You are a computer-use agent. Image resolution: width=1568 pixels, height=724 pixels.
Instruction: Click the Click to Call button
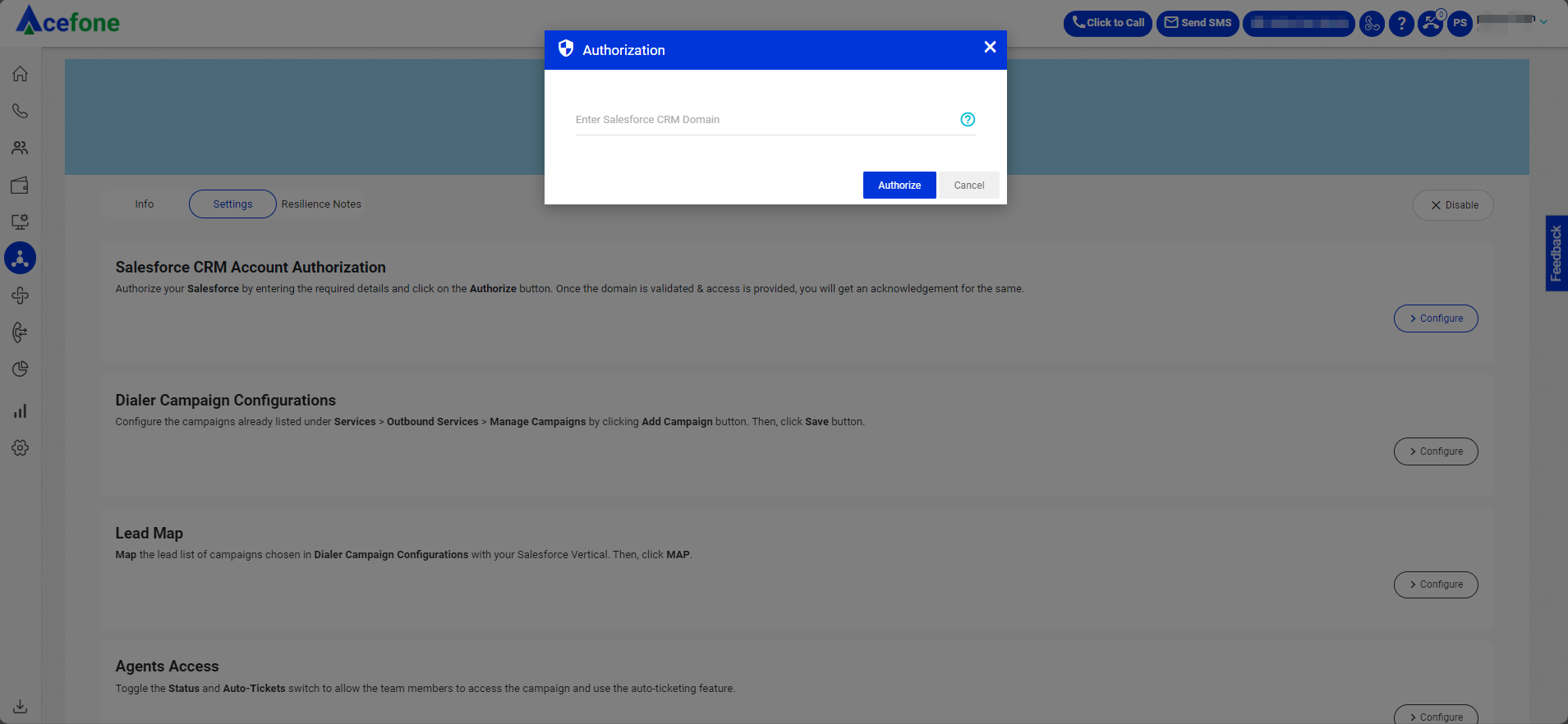tap(1108, 24)
